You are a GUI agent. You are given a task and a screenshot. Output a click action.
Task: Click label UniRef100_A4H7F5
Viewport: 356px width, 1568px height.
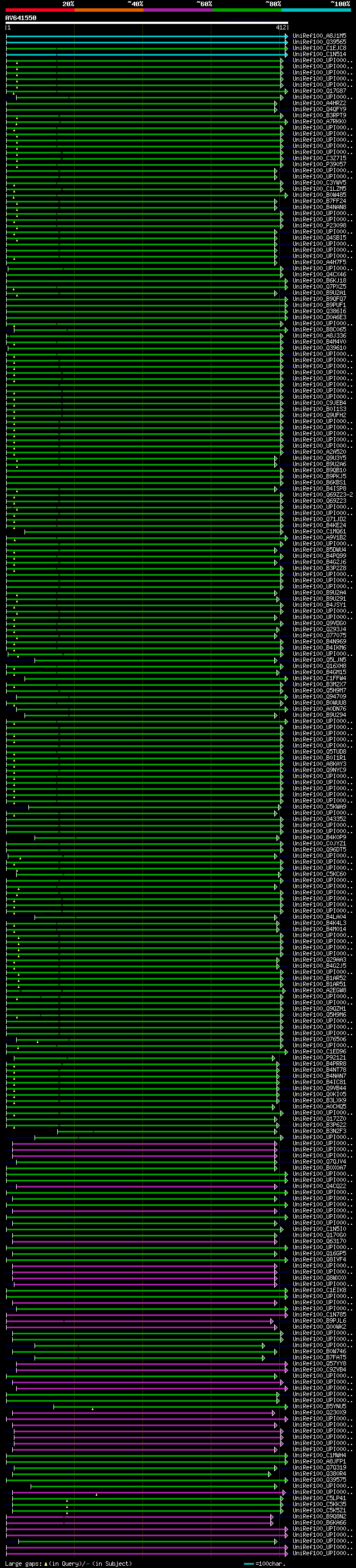(x=319, y=263)
